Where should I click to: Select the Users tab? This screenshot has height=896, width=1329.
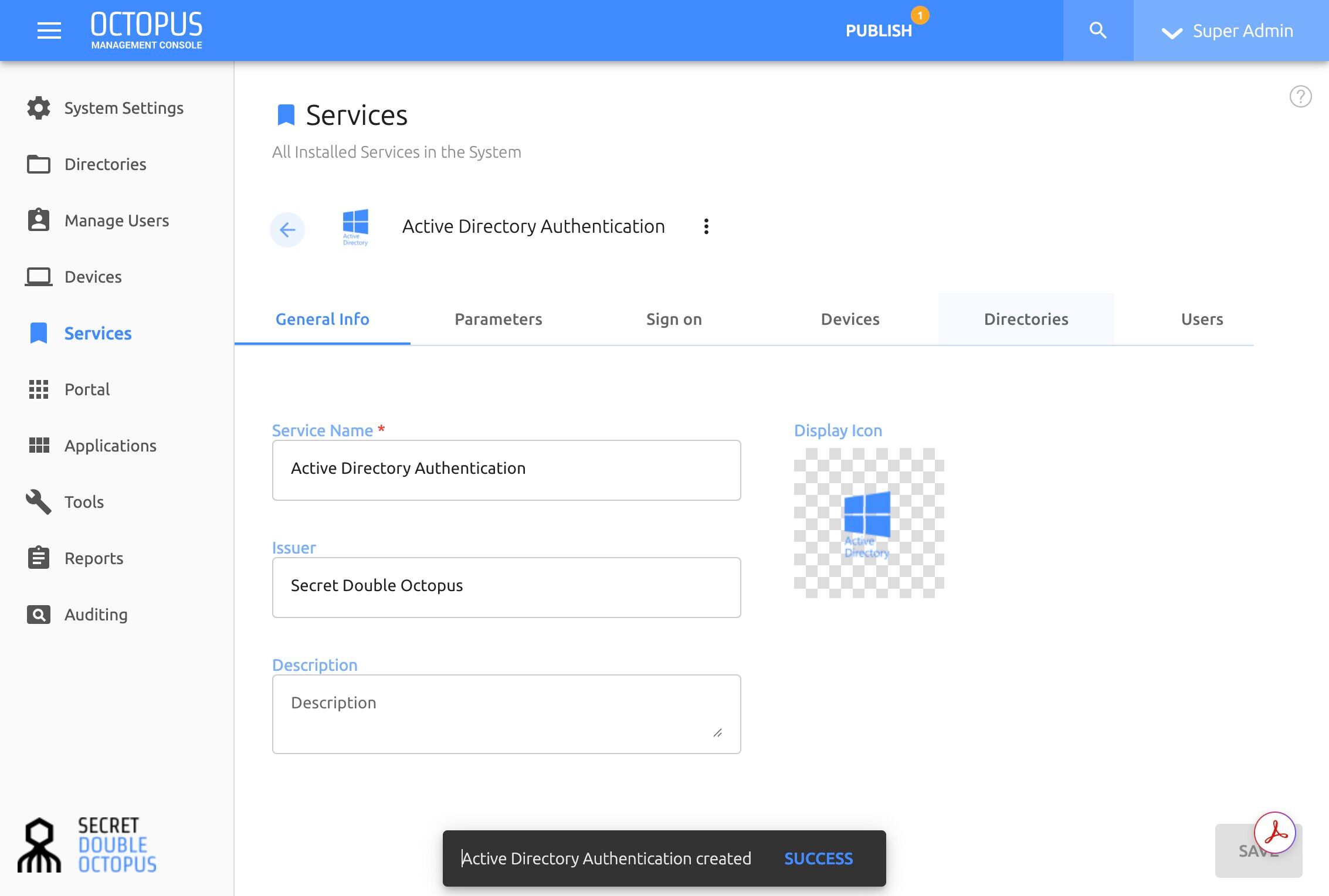point(1202,319)
